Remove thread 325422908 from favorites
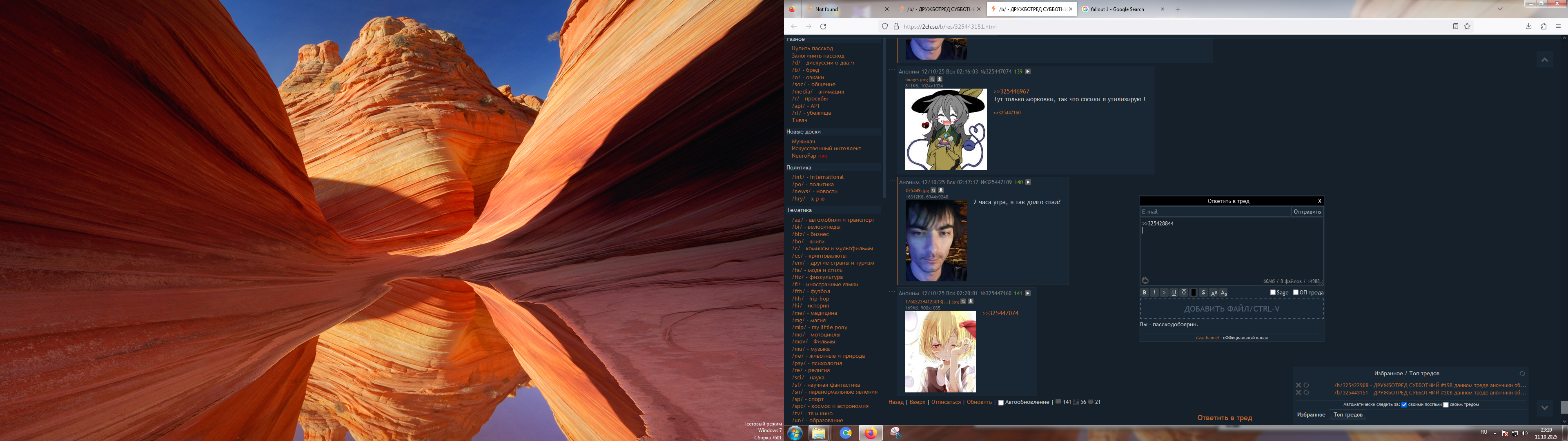This screenshot has width=1568, height=441. click(1298, 385)
